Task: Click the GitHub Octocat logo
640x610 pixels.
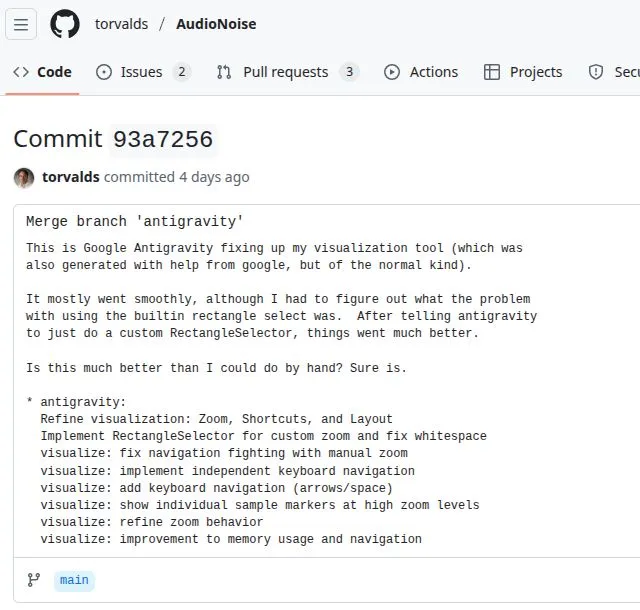Action: tap(65, 24)
